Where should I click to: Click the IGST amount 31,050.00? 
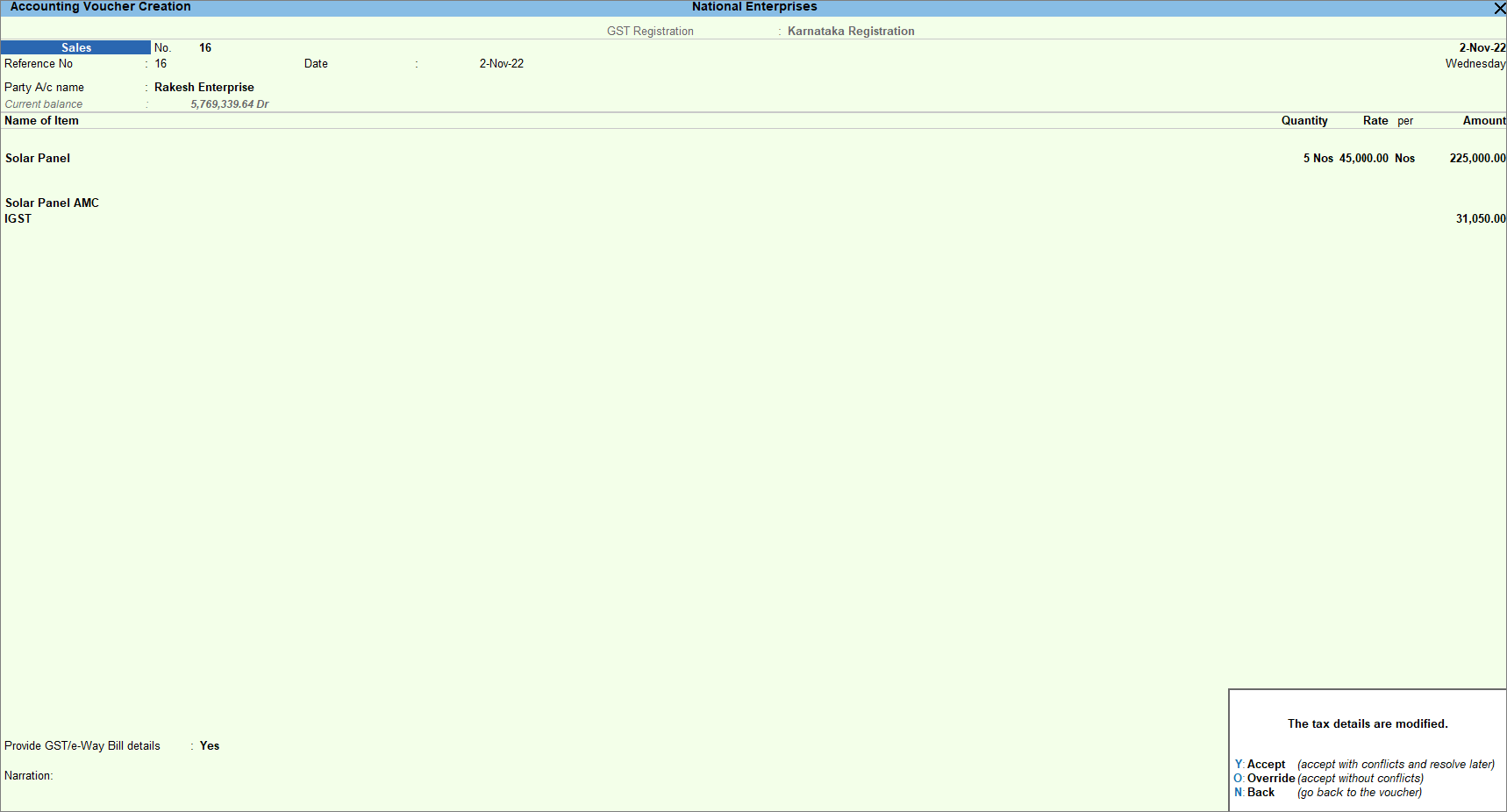pyautogui.click(x=1481, y=219)
